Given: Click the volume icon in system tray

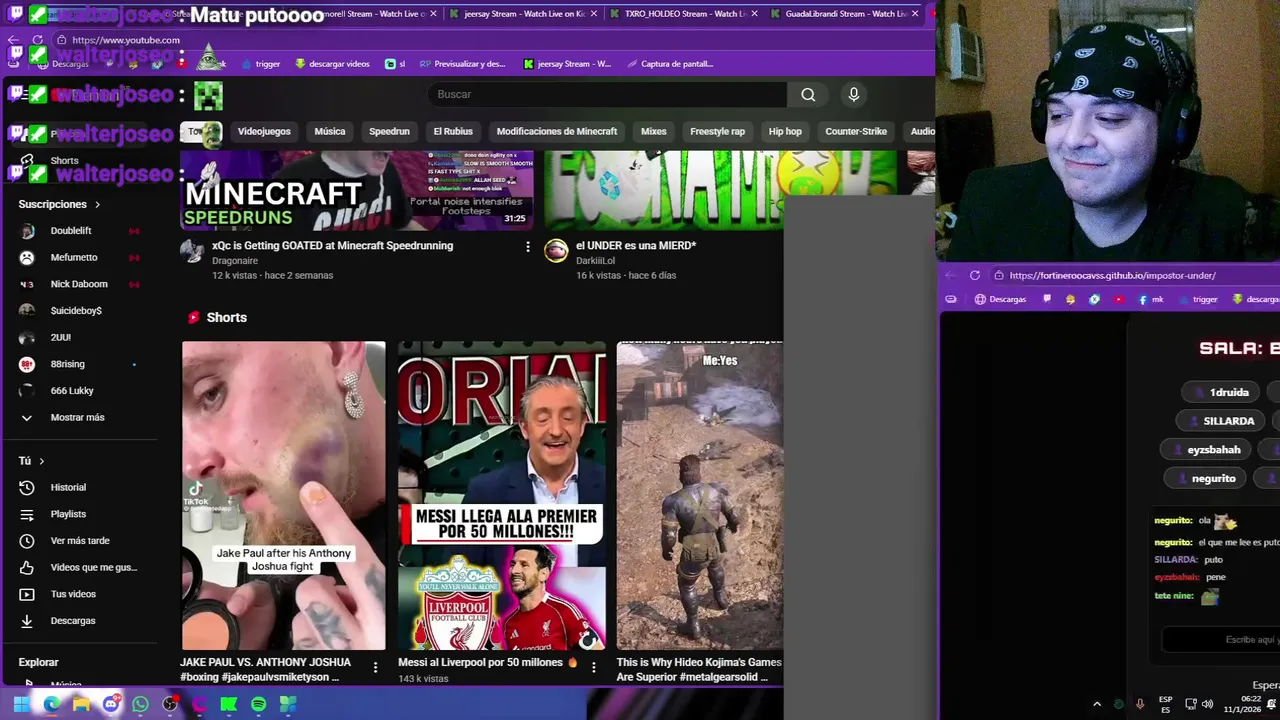Looking at the screenshot, I should [x=1207, y=704].
